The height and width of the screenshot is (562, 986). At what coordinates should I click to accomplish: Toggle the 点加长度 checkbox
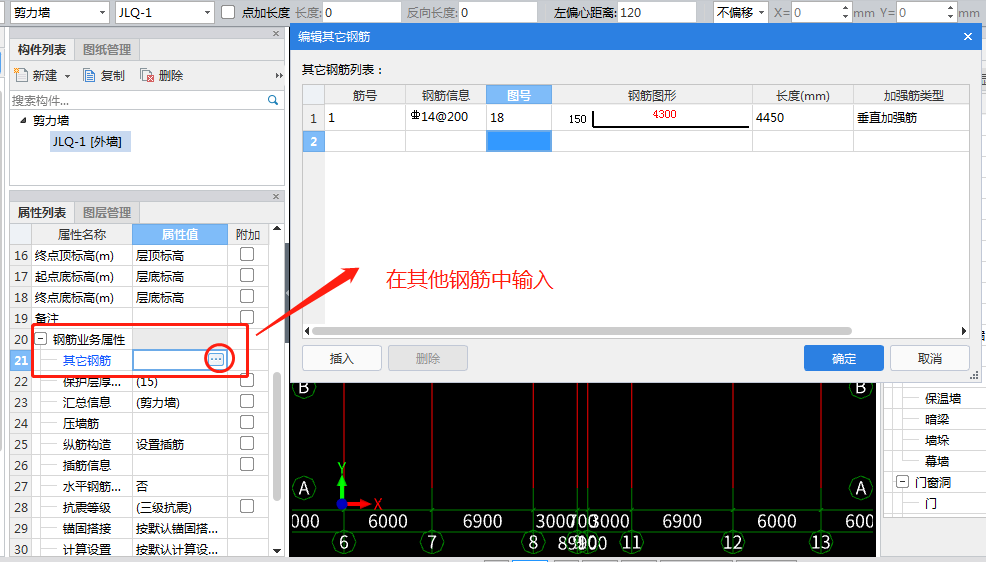tap(228, 12)
